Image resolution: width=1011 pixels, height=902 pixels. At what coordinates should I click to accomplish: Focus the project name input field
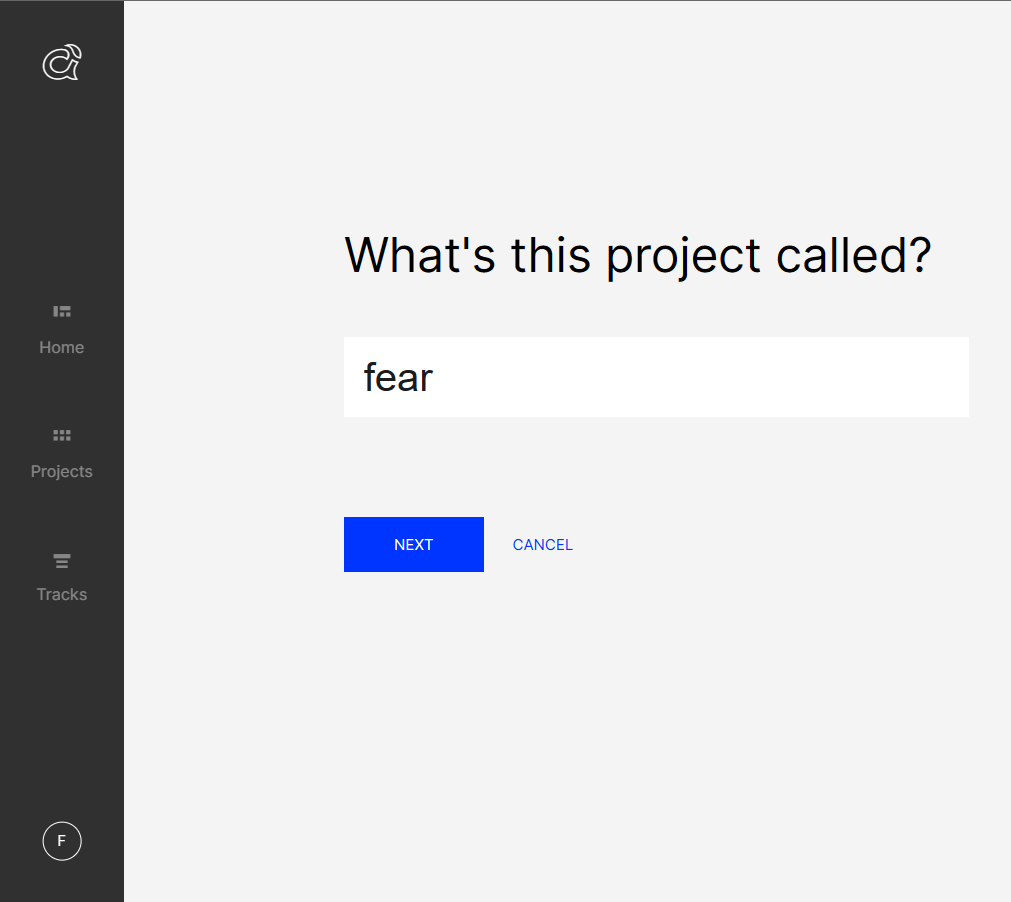pyautogui.click(x=656, y=377)
